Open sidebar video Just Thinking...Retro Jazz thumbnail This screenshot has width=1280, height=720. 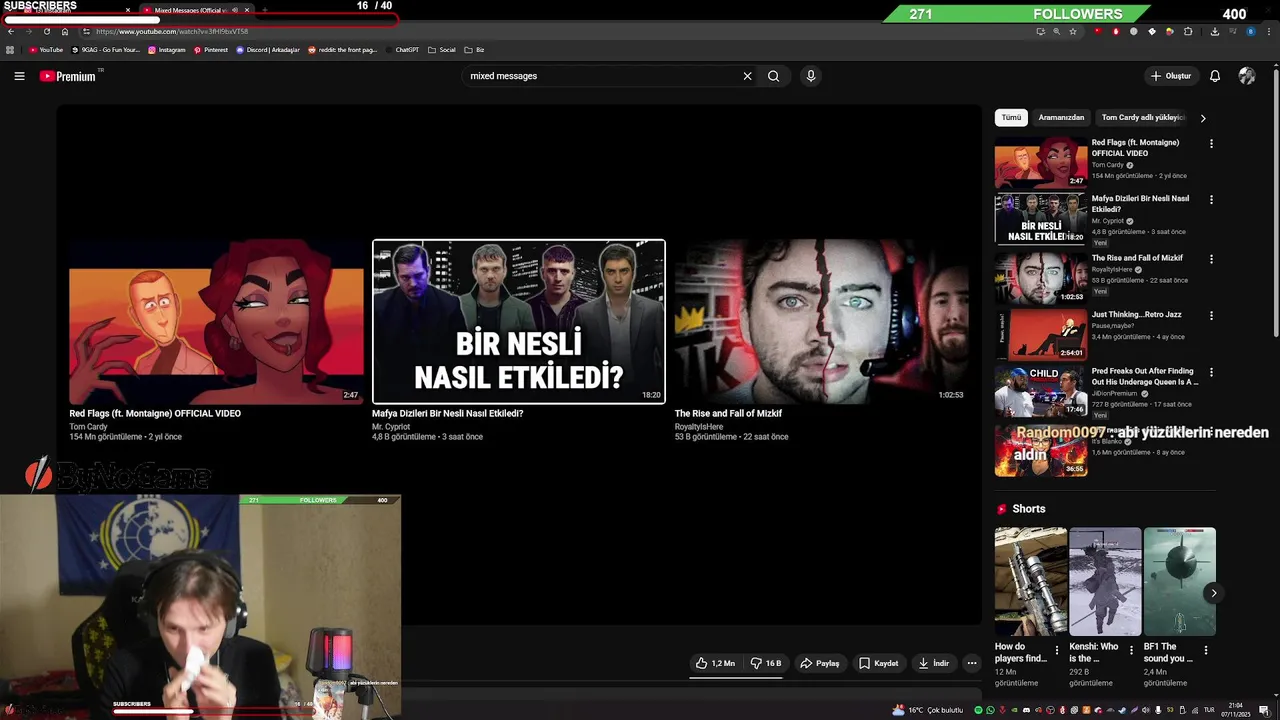pyautogui.click(x=1041, y=335)
